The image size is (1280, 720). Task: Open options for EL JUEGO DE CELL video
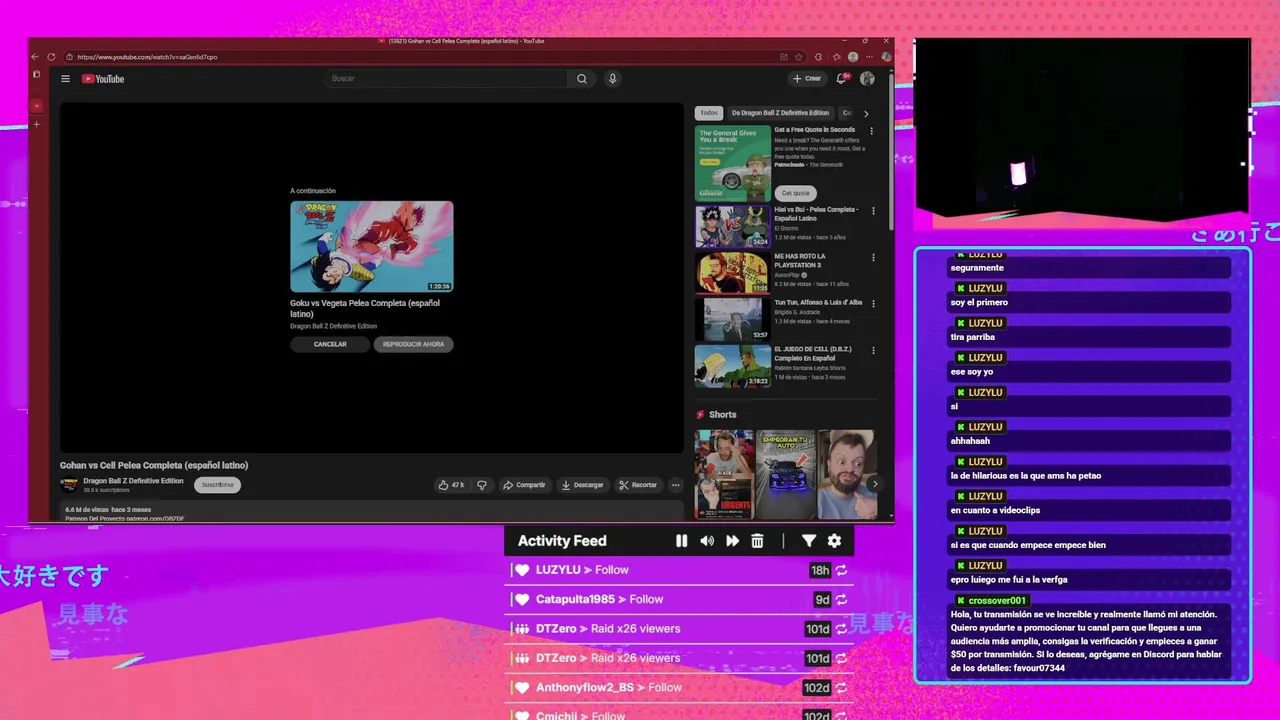coord(872,351)
